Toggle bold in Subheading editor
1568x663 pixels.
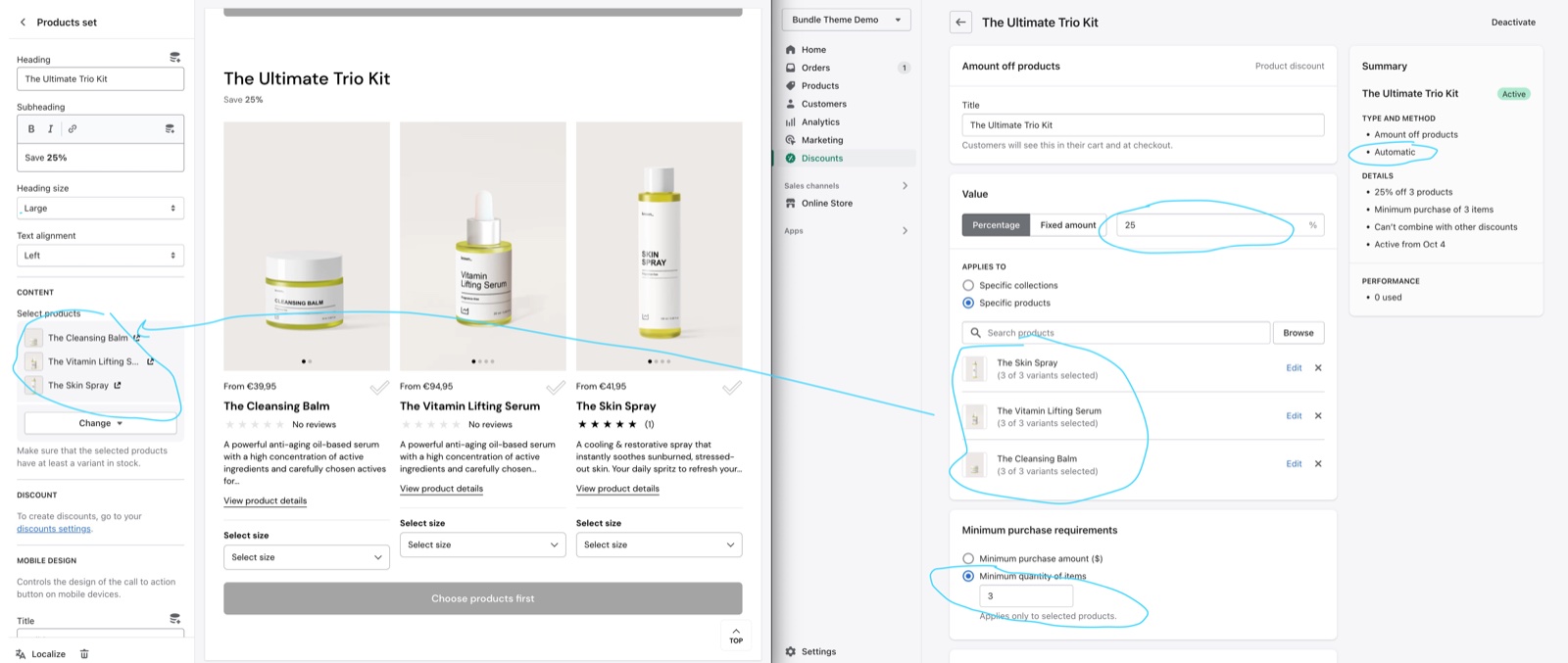(x=31, y=128)
